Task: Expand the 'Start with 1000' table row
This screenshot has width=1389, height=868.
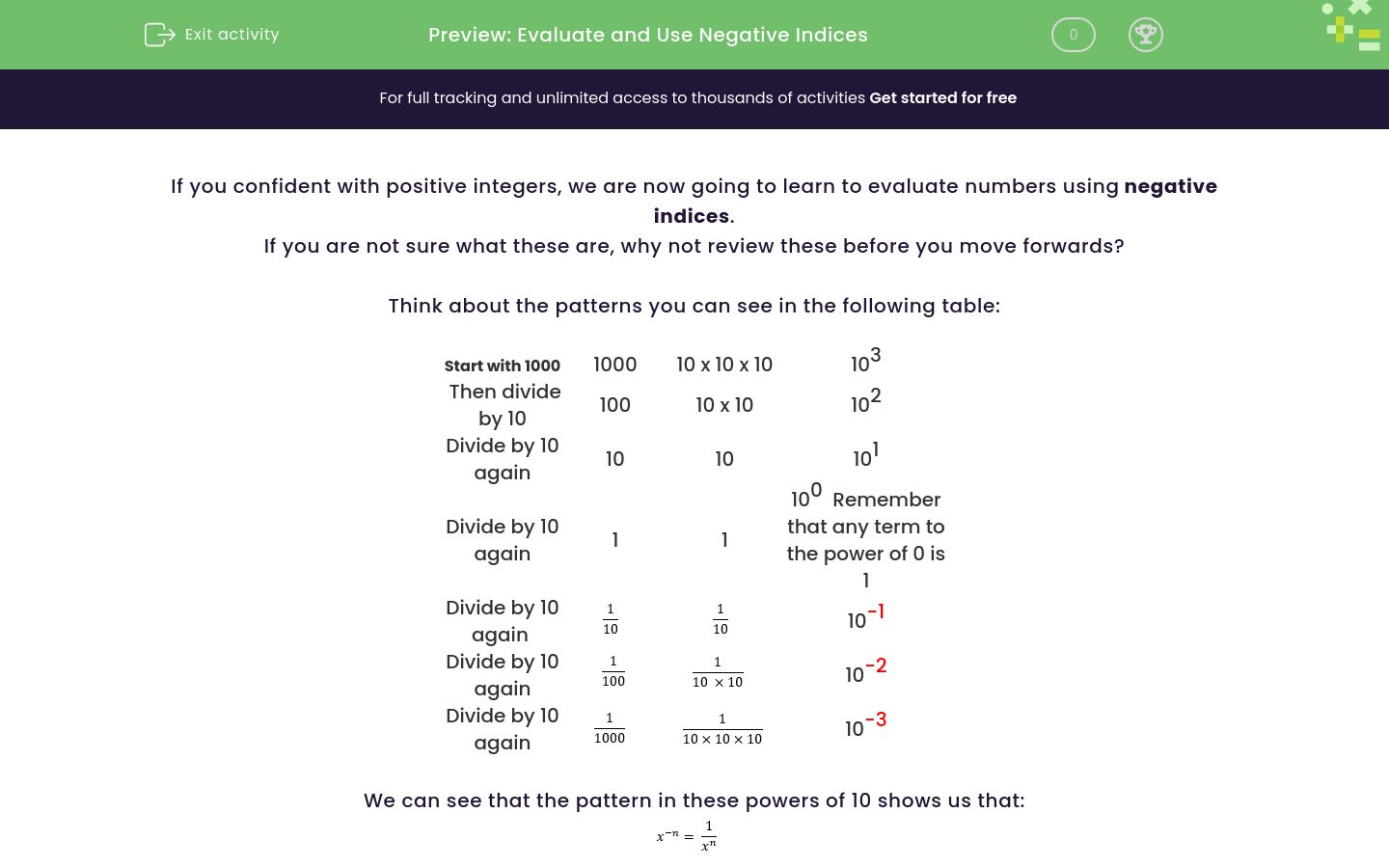Action: 502,366
